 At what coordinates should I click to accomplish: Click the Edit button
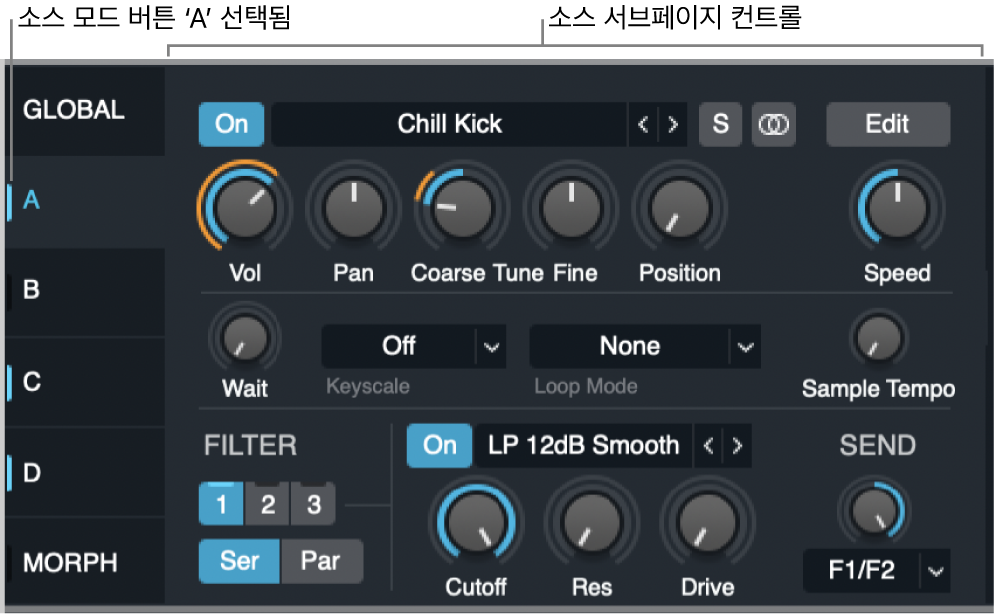point(888,124)
